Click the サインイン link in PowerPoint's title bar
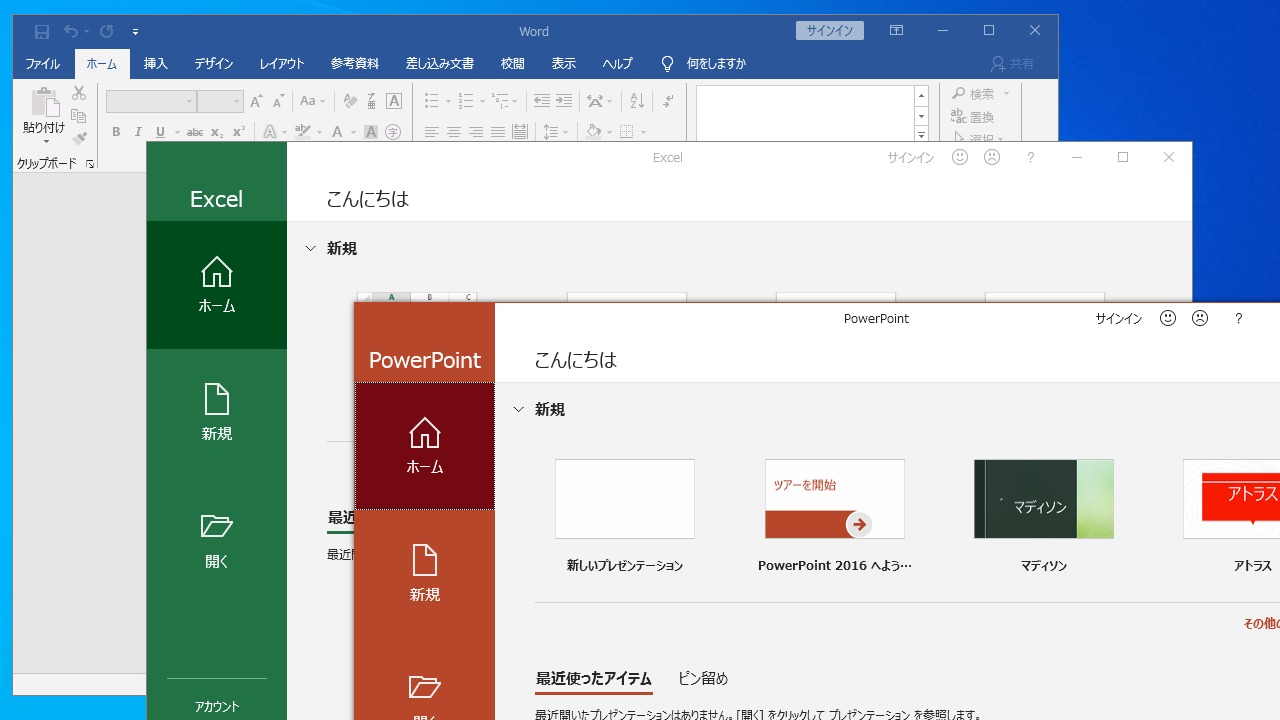 1118,318
